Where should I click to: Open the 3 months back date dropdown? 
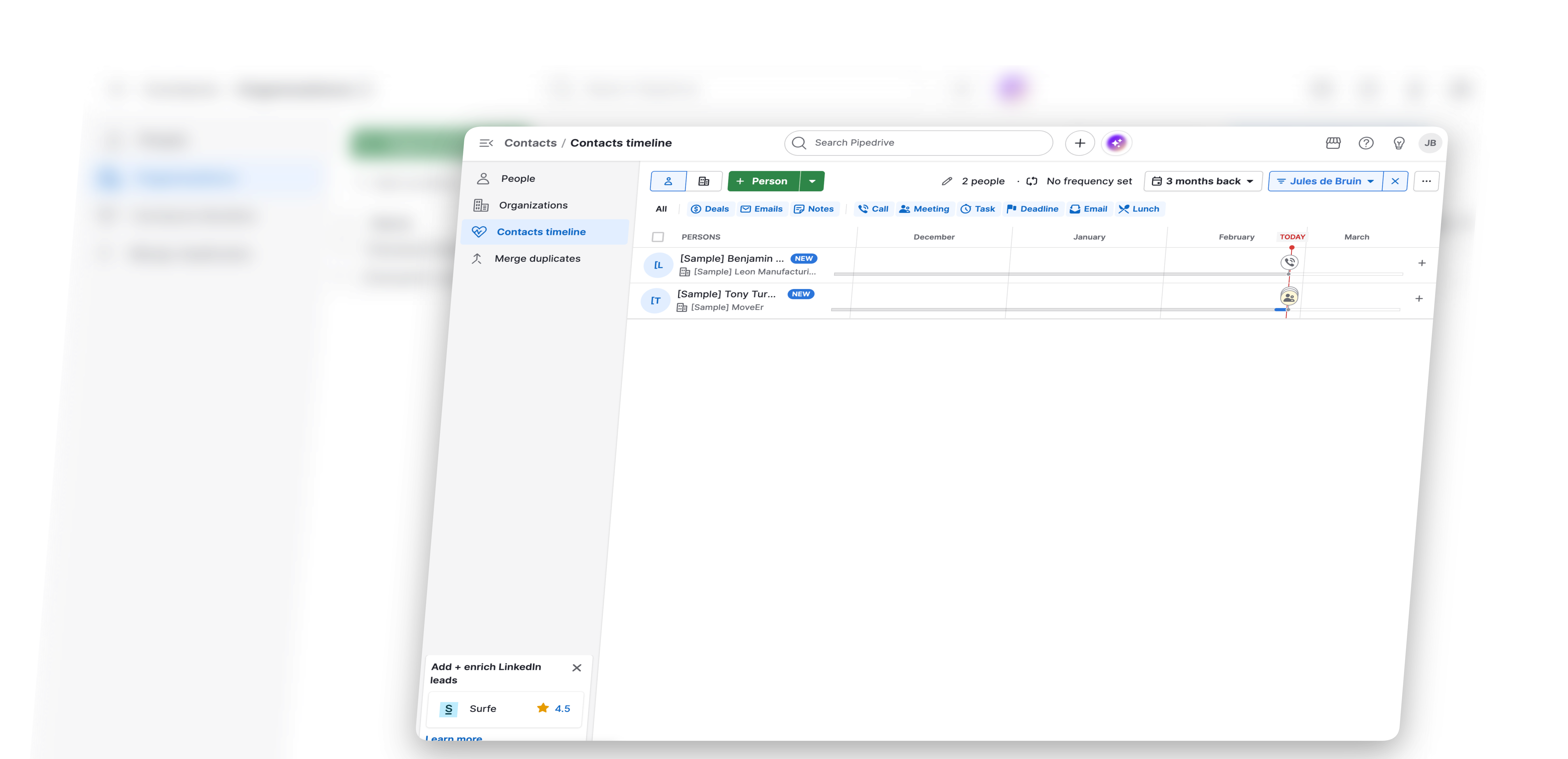coord(1202,181)
